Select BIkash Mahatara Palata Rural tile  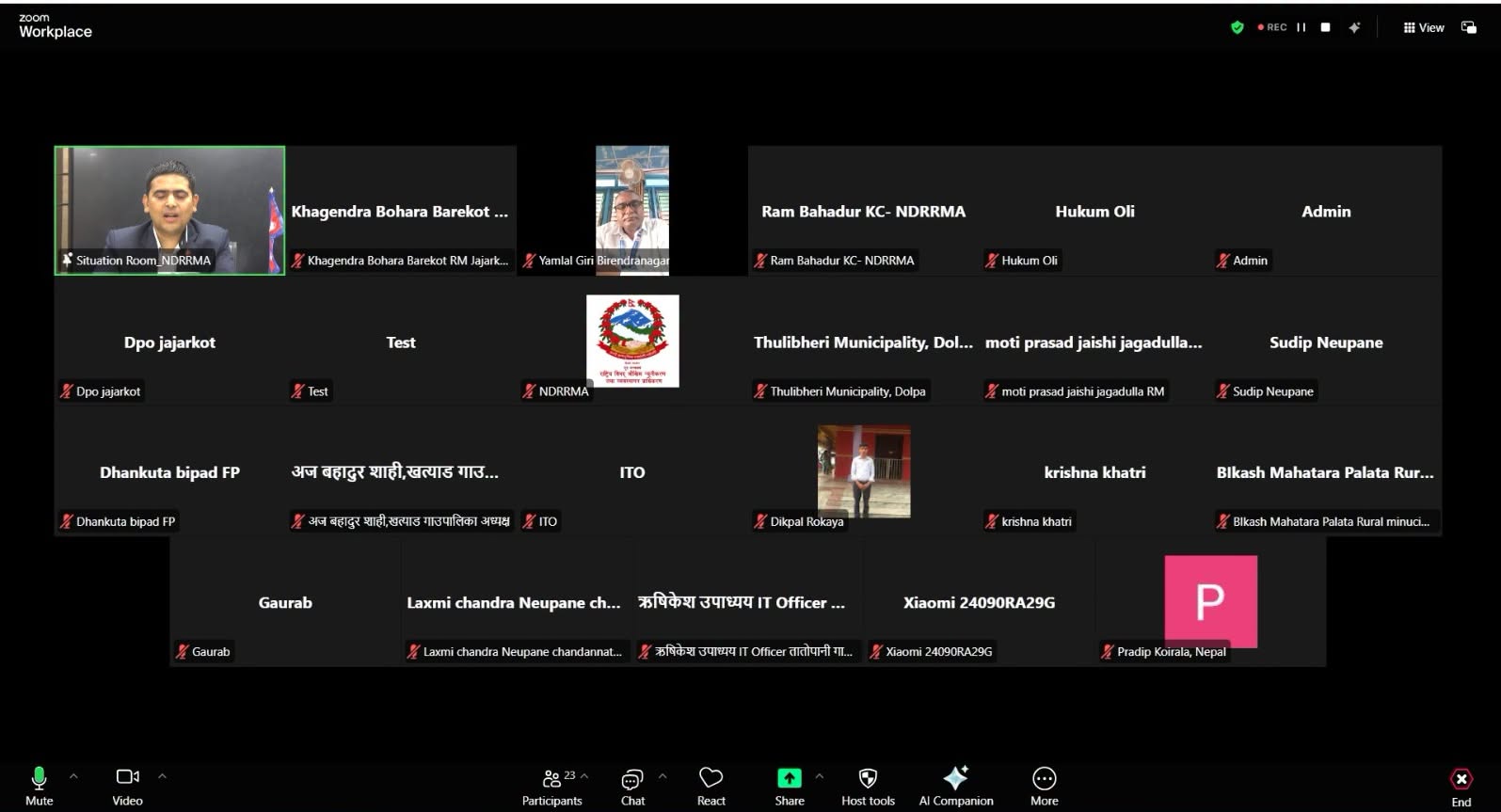pyautogui.click(x=1326, y=471)
